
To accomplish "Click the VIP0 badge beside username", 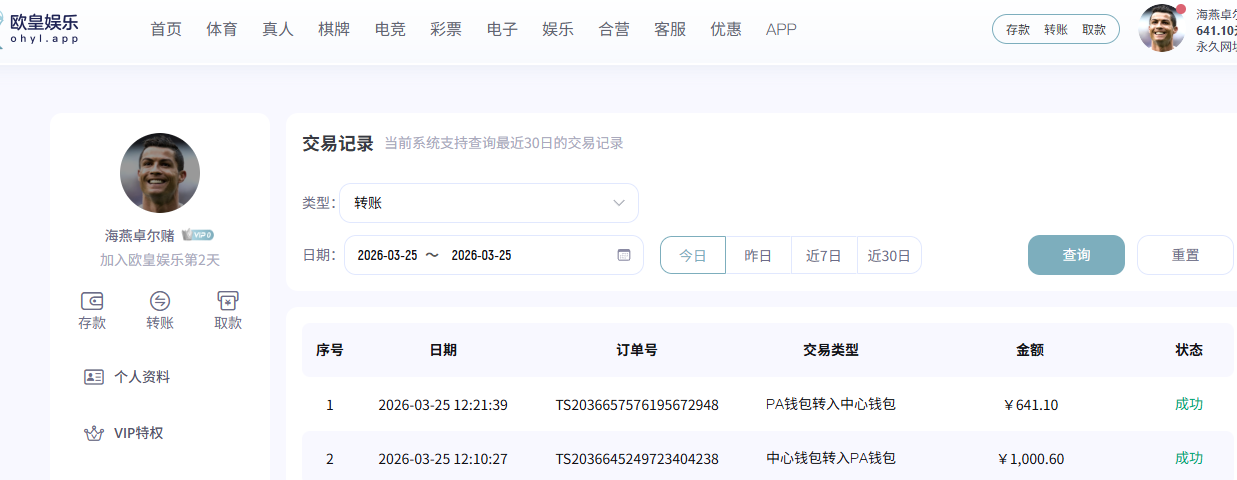I will pos(198,235).
